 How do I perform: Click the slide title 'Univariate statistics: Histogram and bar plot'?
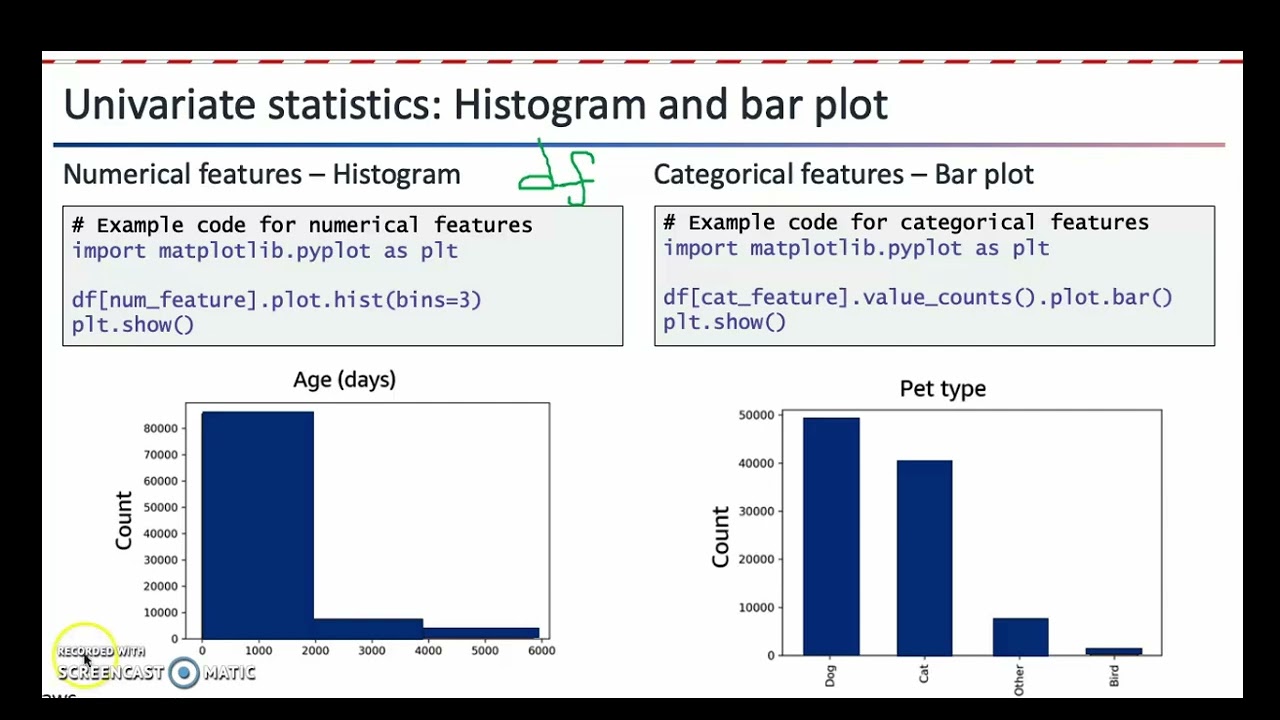tap(475, 105)
